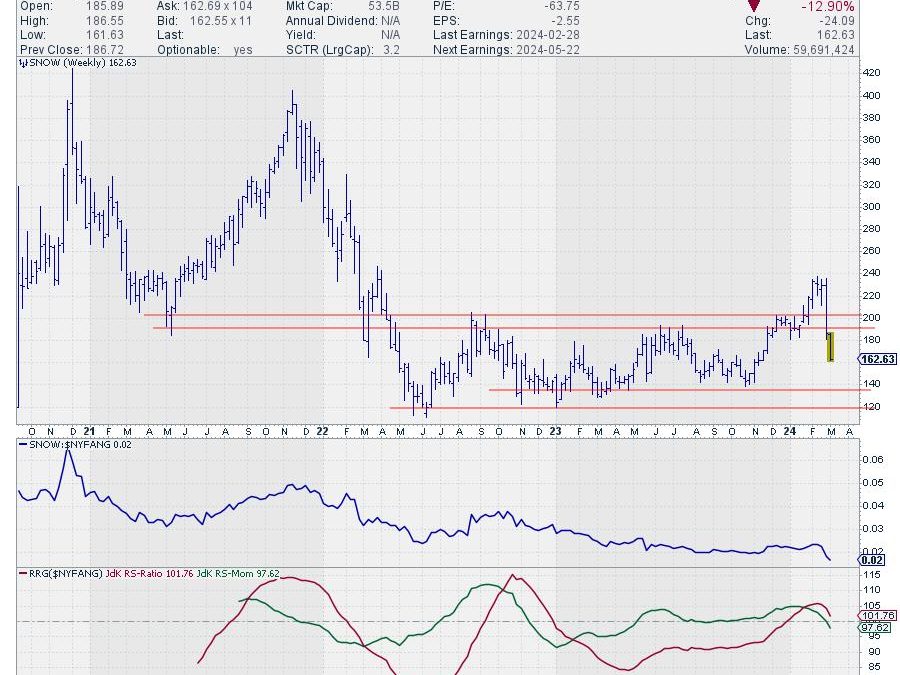
Task: Select the Low price 161.63
Action: [x=104, y=35]
